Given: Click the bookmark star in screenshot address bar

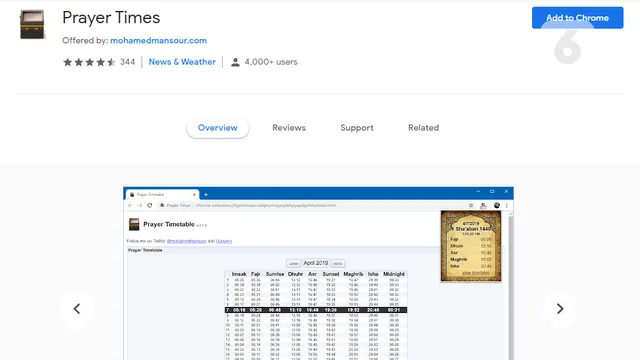Looking at the screenshot, I should pyautogui.click(x=471, y=205).
